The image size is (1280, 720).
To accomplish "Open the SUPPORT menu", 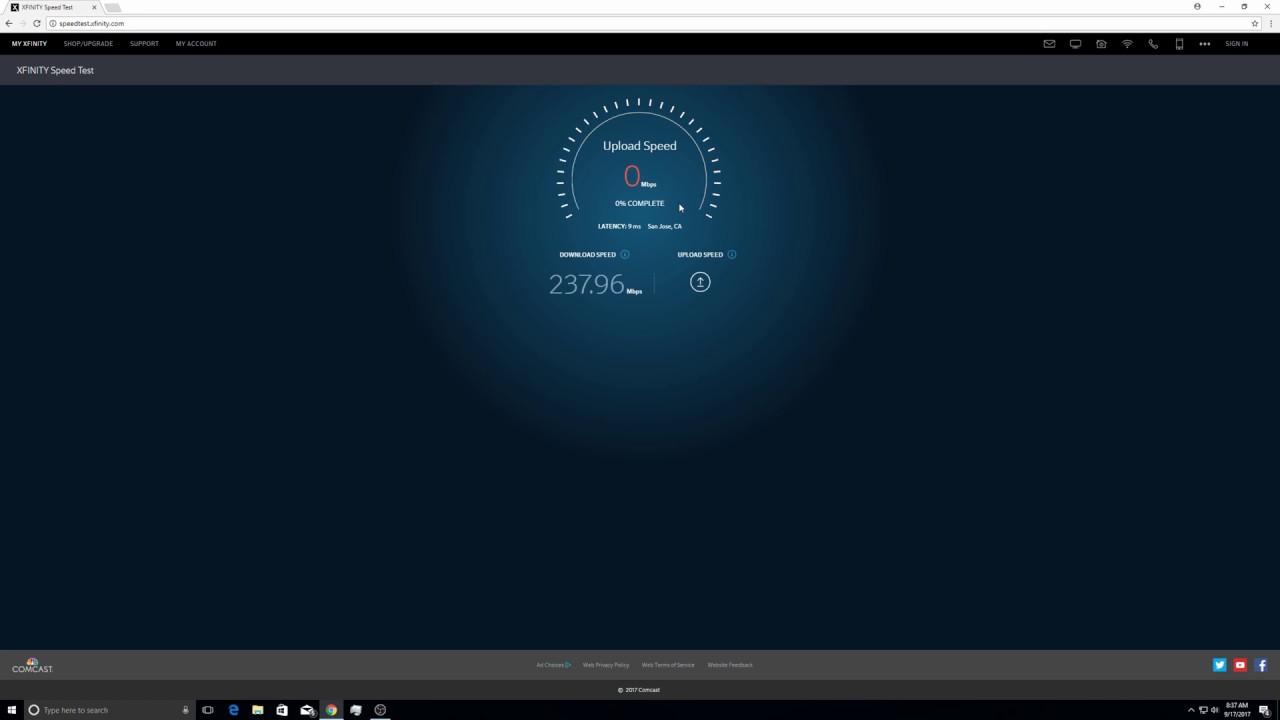I will click(144, 44).
